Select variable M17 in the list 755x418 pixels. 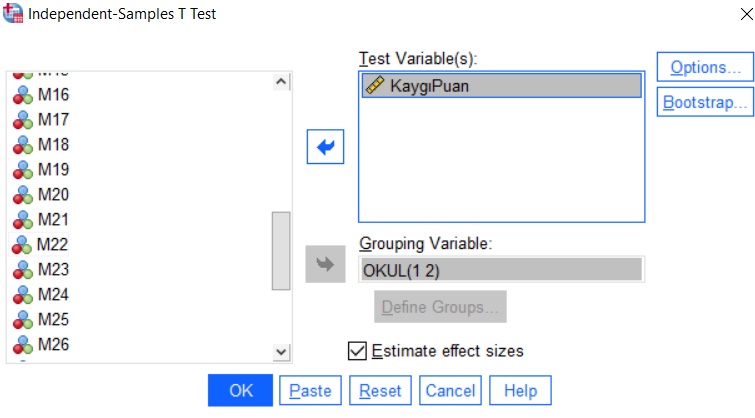click(53, 120)
